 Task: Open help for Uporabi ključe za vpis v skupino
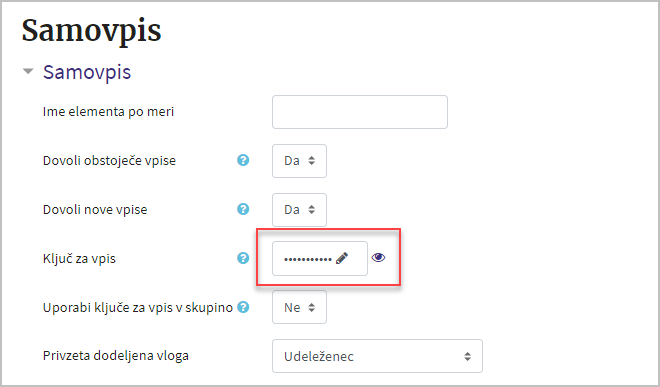click(243, 307)
